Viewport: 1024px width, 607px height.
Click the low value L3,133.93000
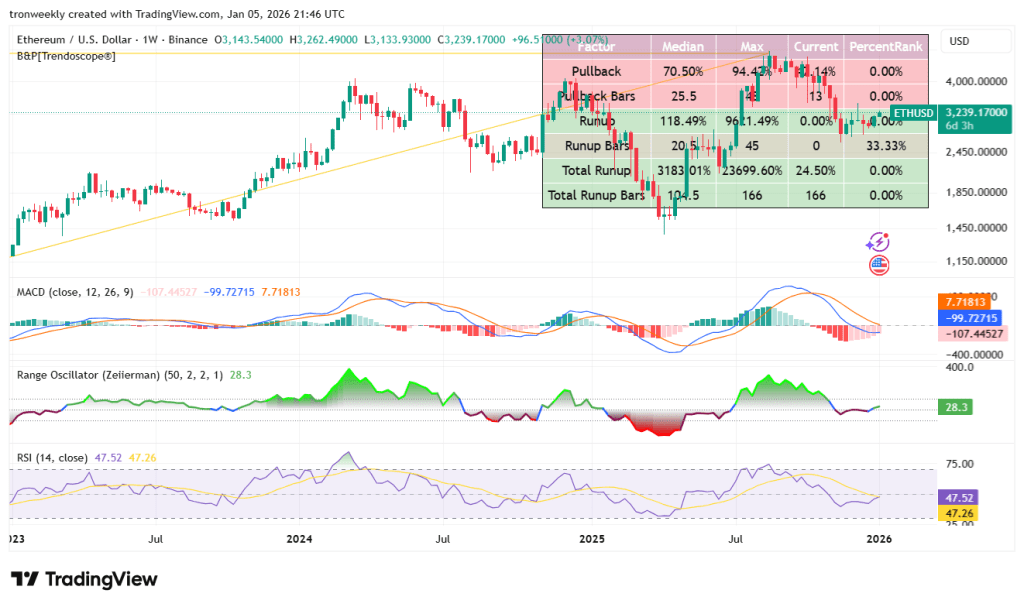tap(397, 40)
